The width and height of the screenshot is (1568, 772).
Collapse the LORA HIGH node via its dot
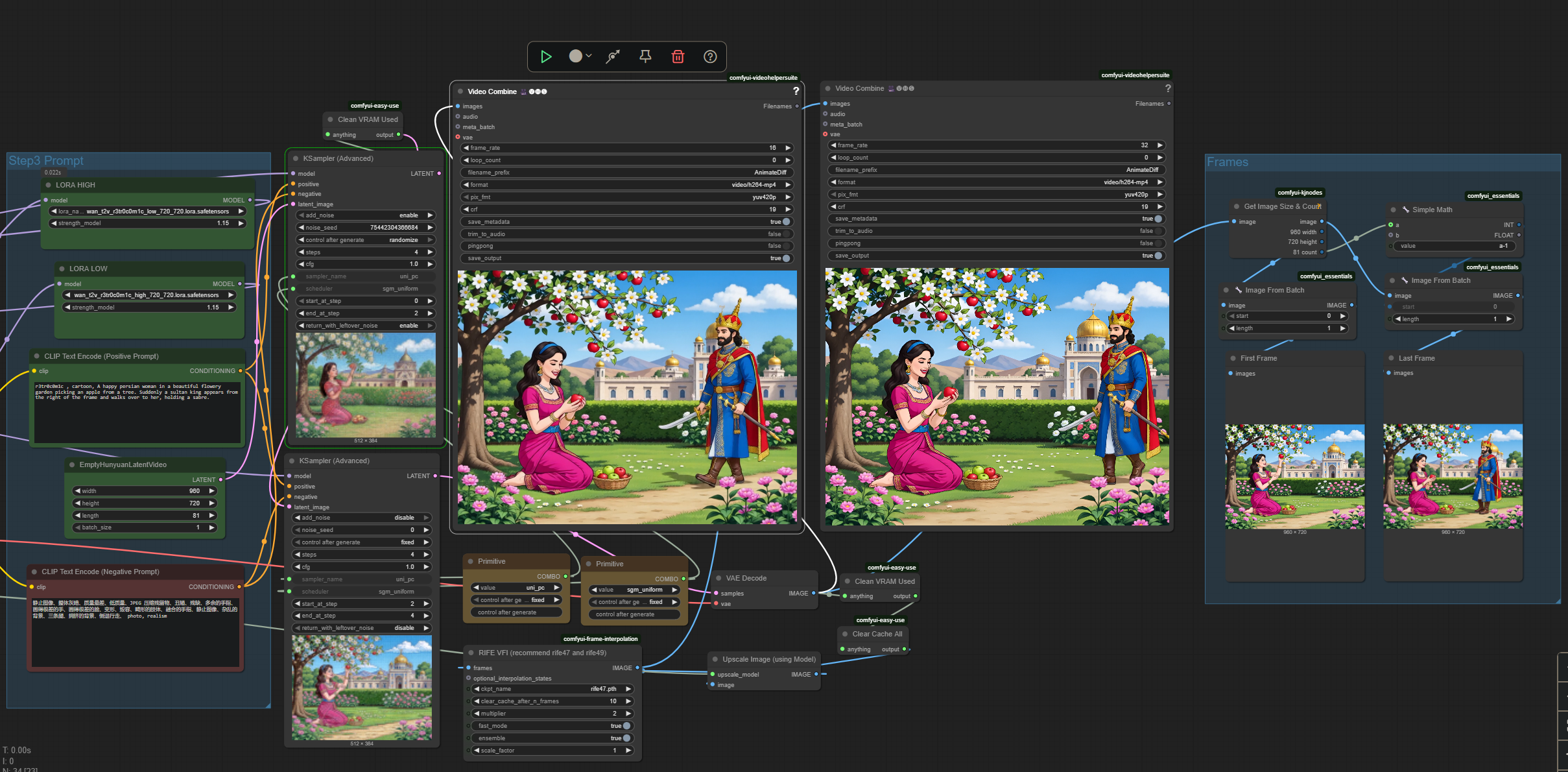point(49,185)
